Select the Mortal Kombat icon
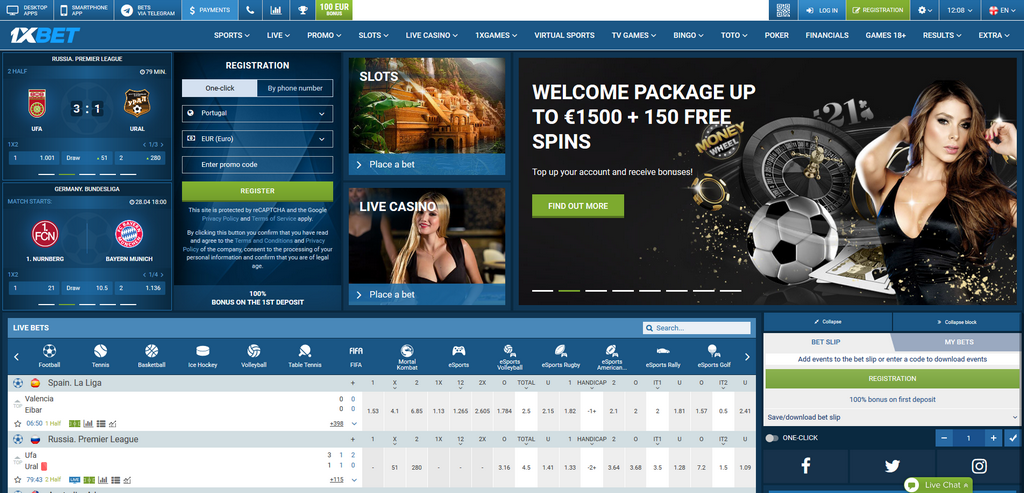The image size is (1024, 493). point(407,352)
